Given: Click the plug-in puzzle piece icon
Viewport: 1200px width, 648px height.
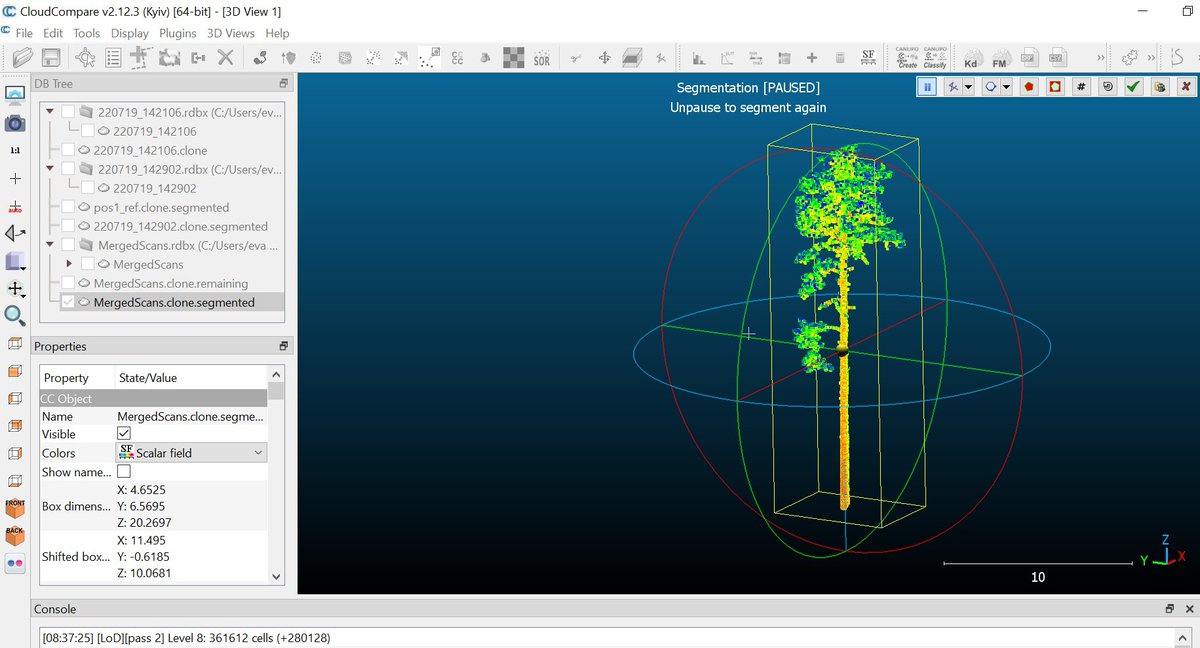Looking at the screenshot, I should point(1129,58).
